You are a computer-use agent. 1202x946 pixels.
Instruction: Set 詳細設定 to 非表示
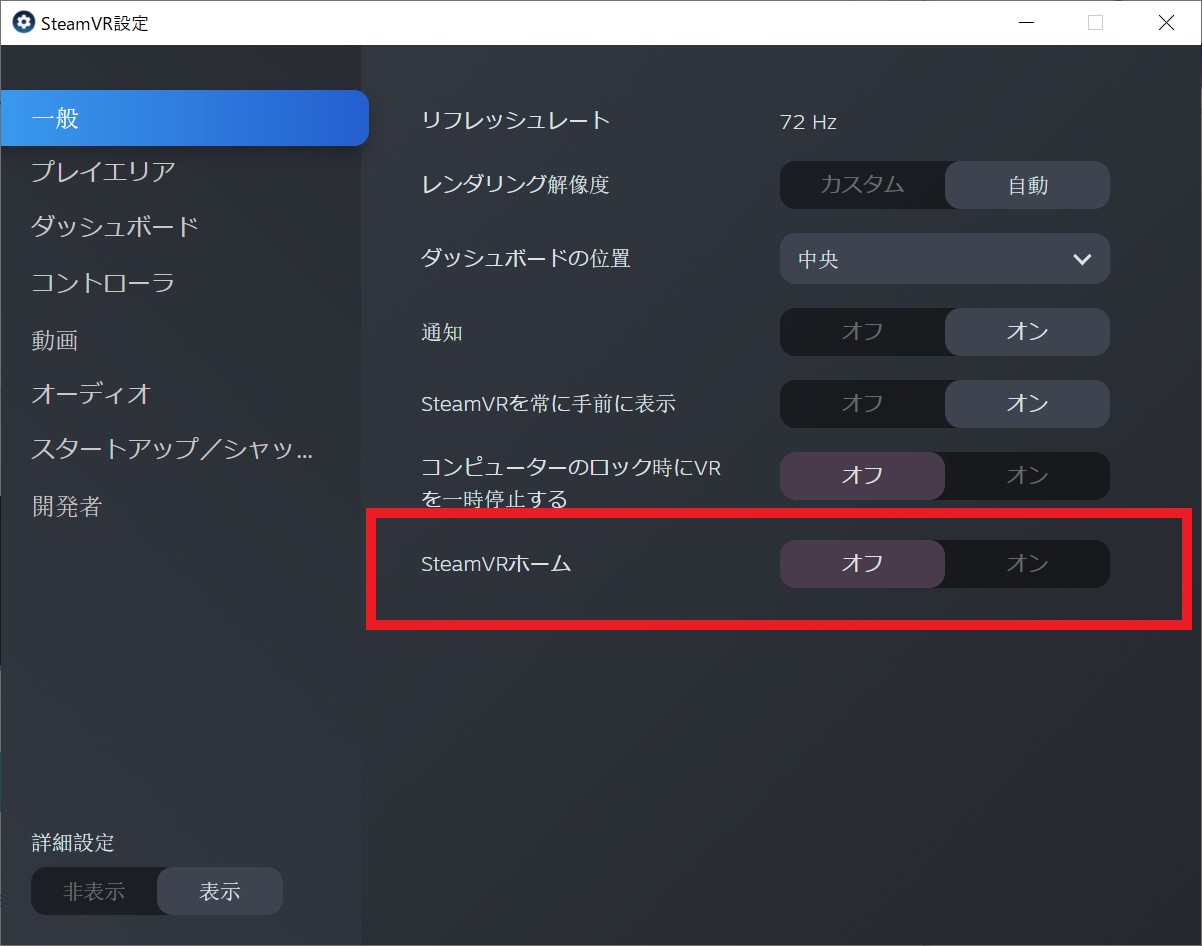point(94,891)
